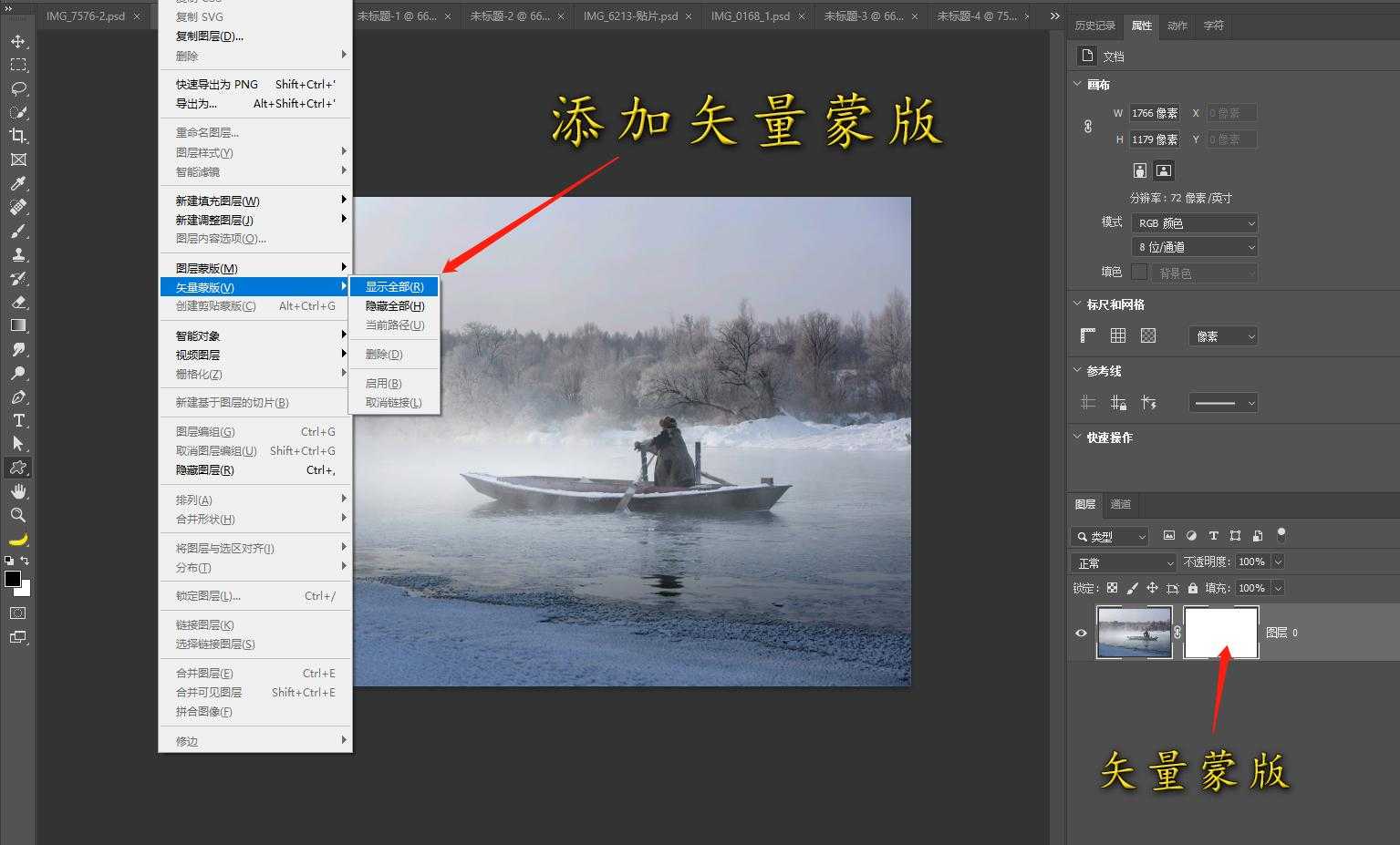This screenshot has height=845, width=1400.
Task: Toggle lock guides in properties
Action: click(x=1118, y=402)
